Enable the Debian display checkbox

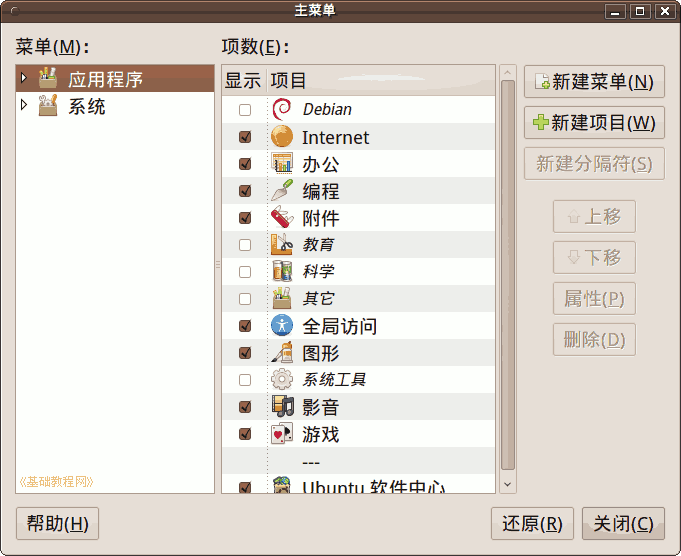click(x=245, y=110)
